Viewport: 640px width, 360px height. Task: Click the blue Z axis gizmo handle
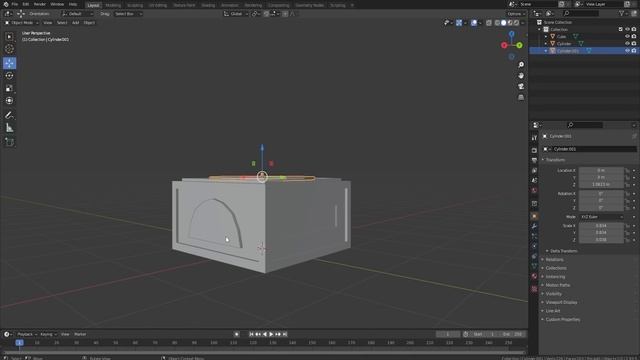click(511, 34)
